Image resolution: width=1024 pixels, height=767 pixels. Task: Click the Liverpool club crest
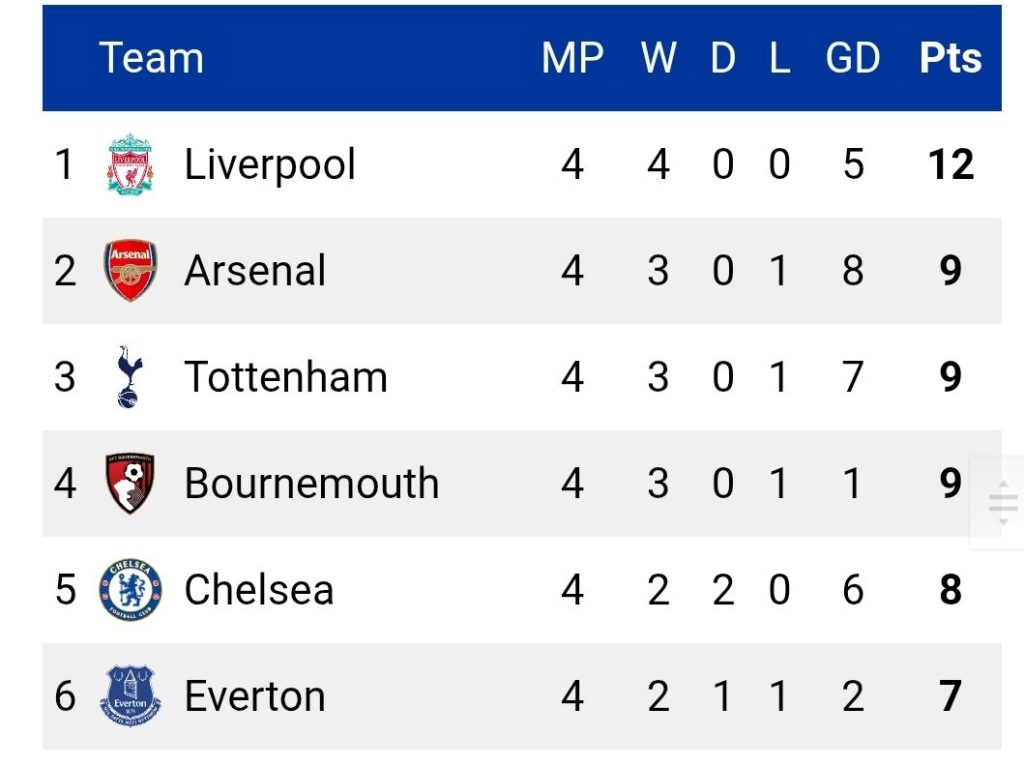[x=130, y=164]
